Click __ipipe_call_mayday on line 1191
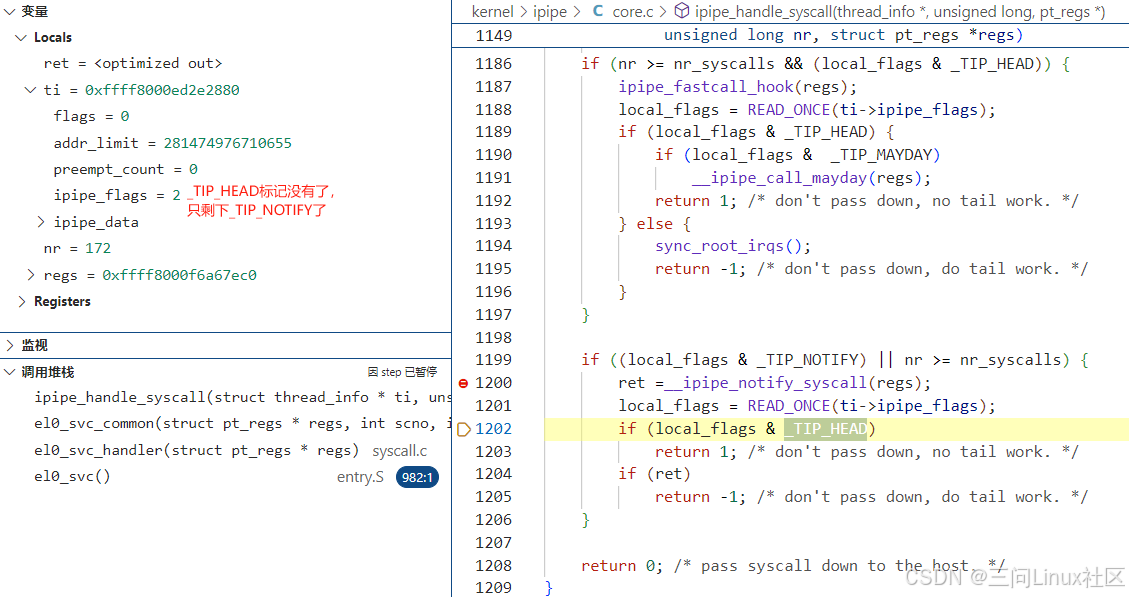The image size is (1129, 597). point(780,178)
